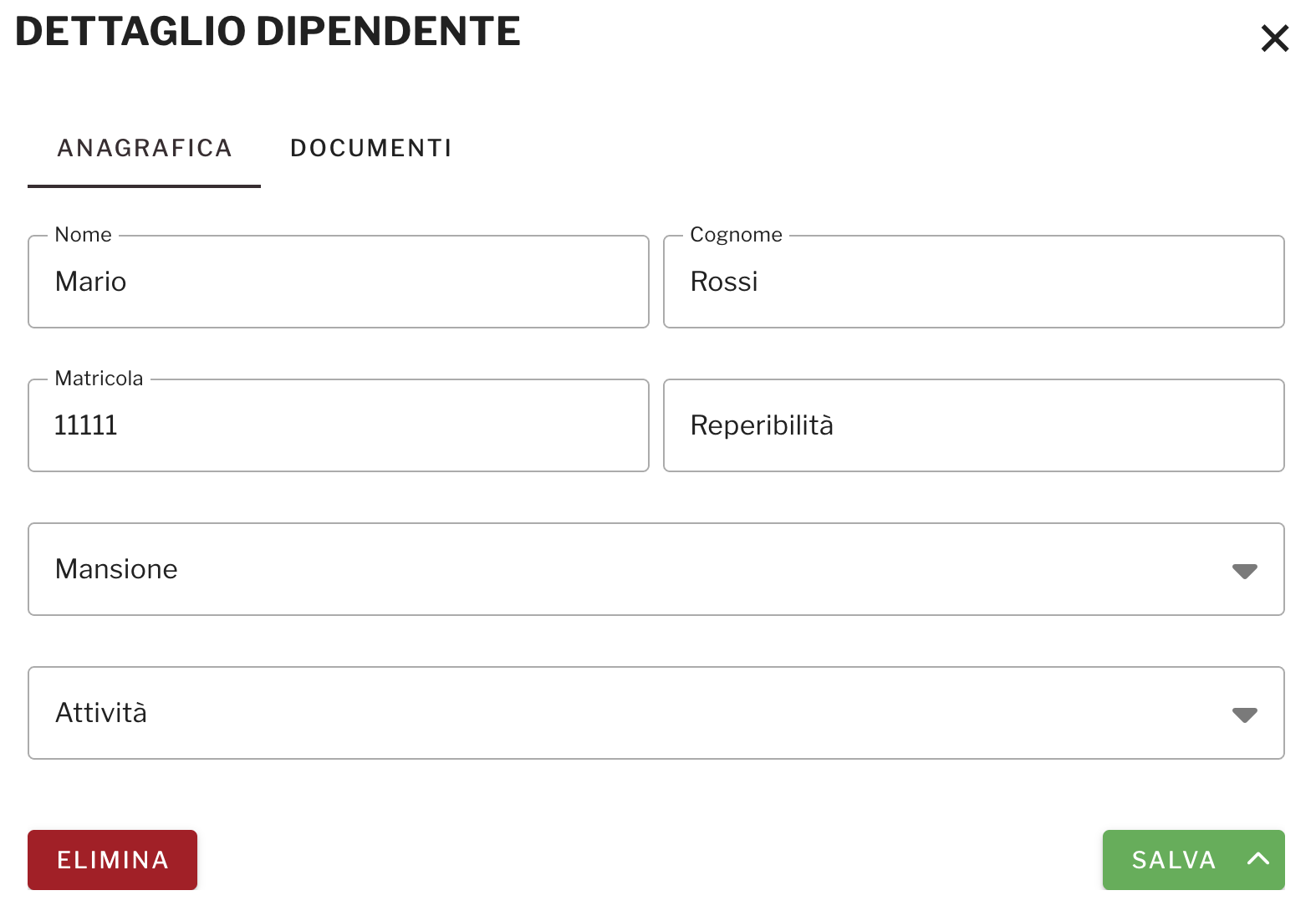Focus the Nome field containing Mario
The width and height of the screenshot is (1316, 921).
pyautogui.click(x=339, y=282)
